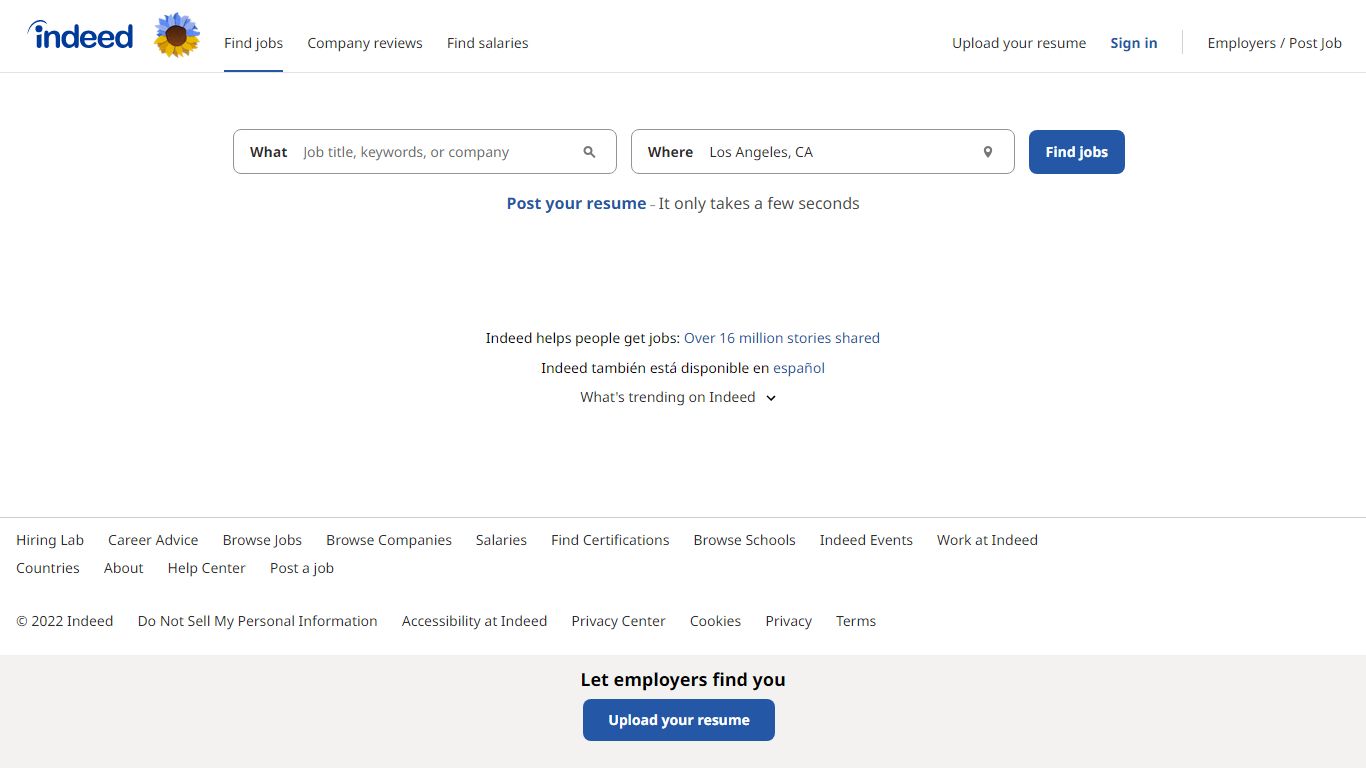Open the Company reviews tab
Image resolution: width=1366 pixels, height=768 pixels.
coord(365,43)
